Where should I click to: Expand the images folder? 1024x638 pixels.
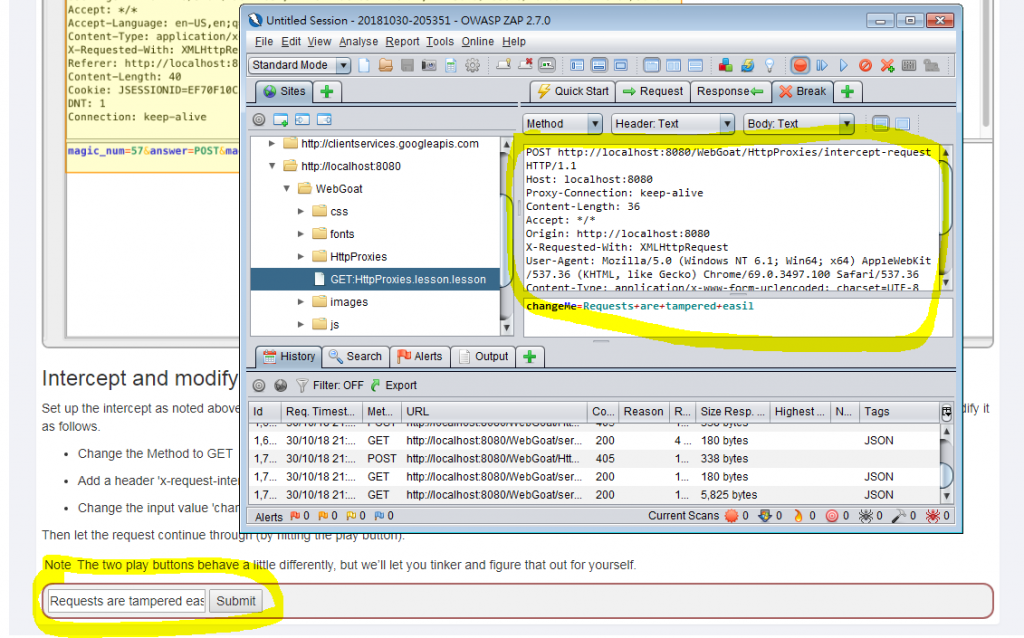[x=300, y=302]
